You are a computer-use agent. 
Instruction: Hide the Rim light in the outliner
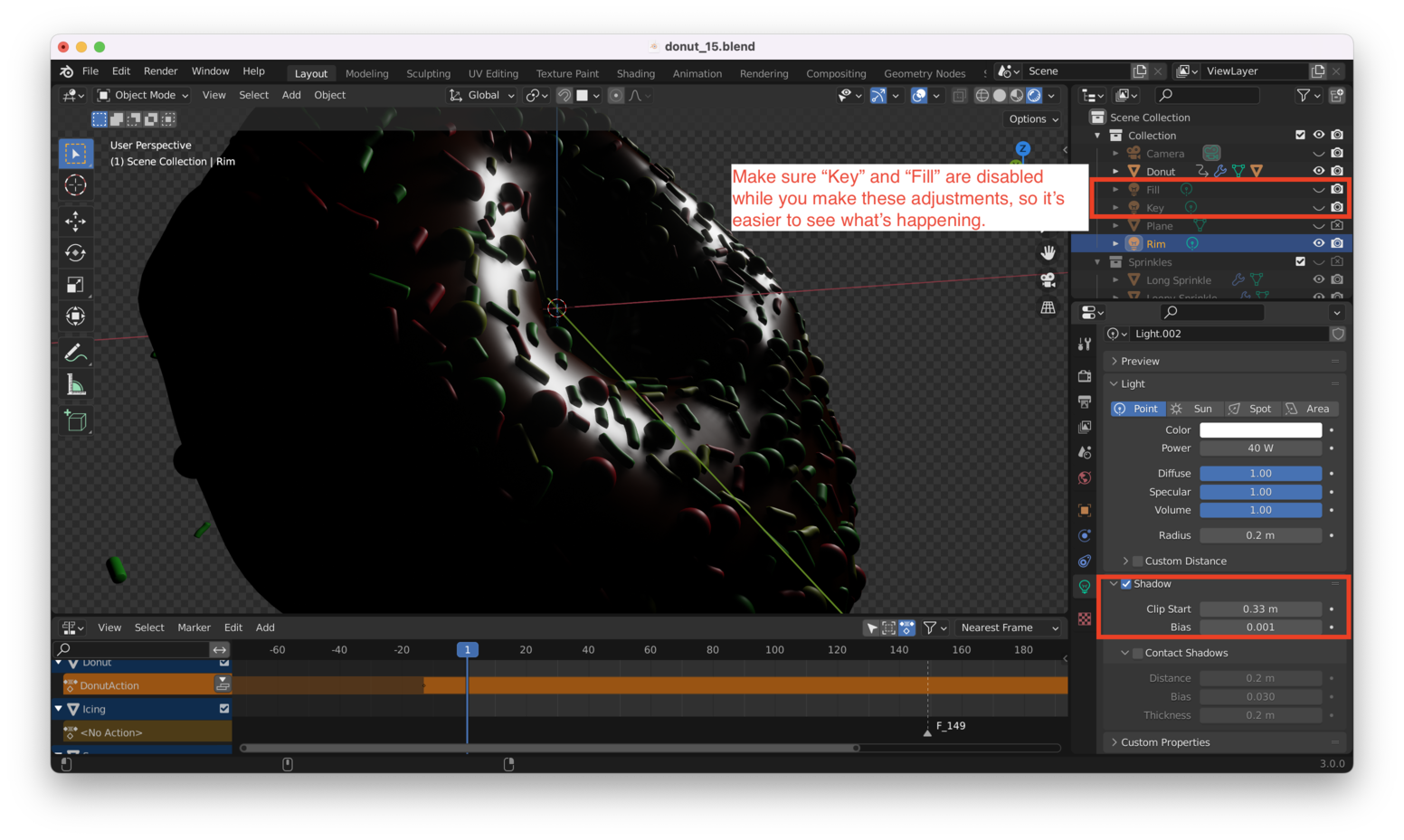1318,243
